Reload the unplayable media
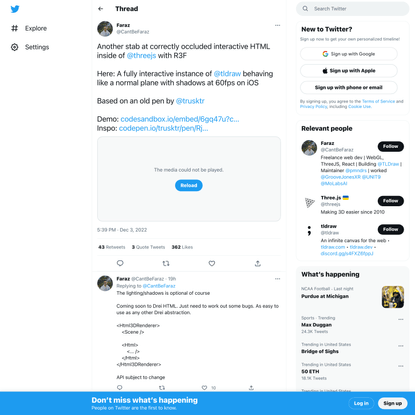This screenshot has height=415, width=415. [189, 185]
